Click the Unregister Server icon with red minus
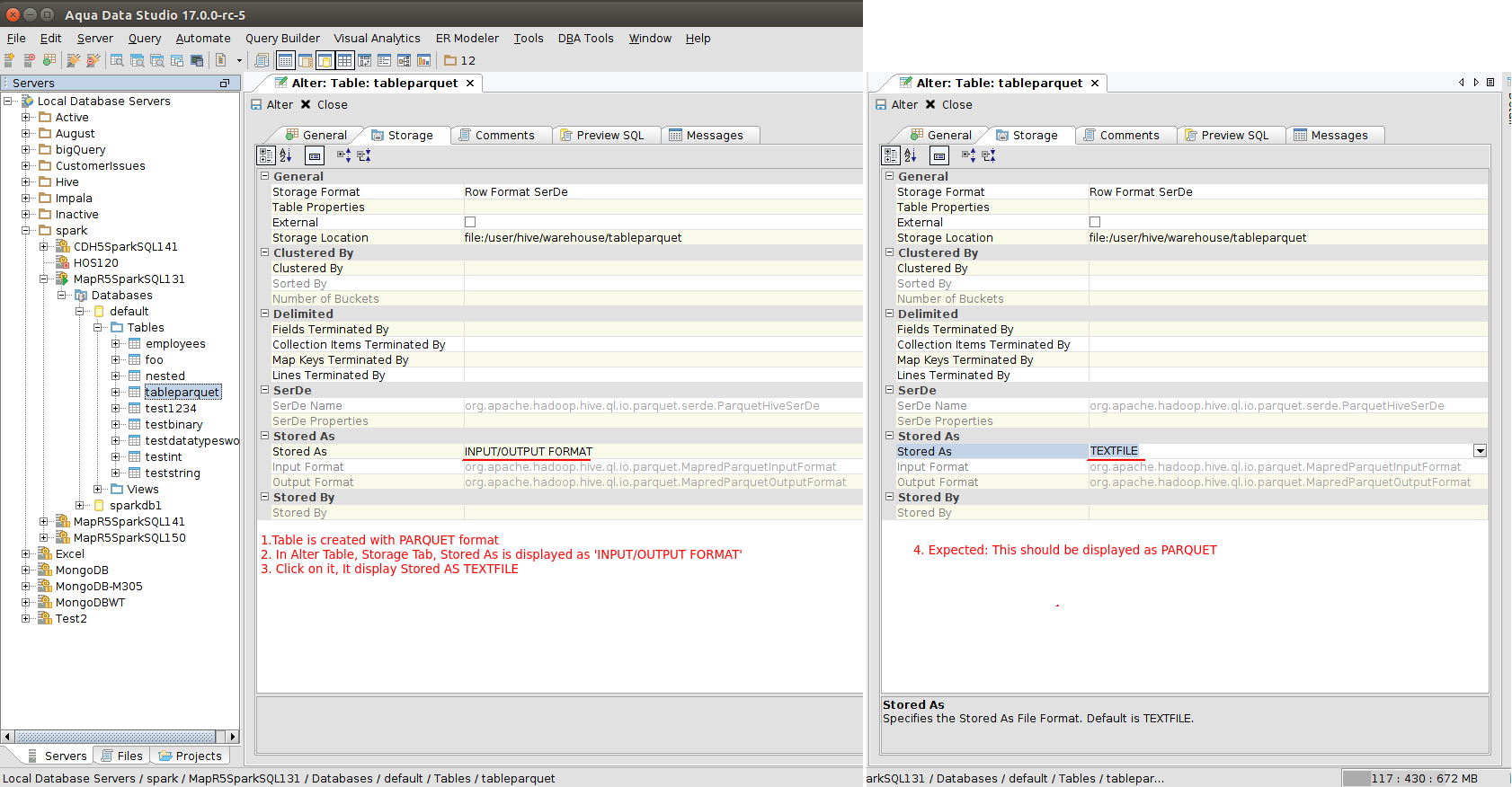 [x=30, y=60]
